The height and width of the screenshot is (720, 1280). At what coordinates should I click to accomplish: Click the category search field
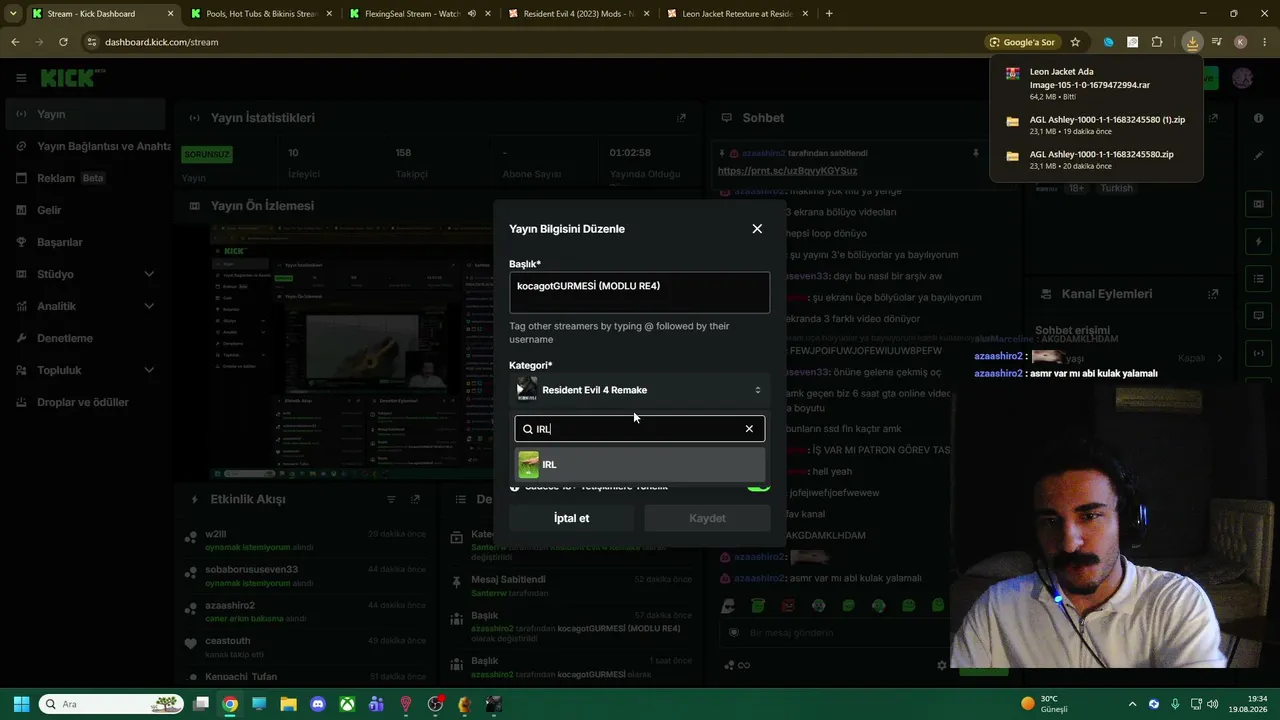(640, 429)
